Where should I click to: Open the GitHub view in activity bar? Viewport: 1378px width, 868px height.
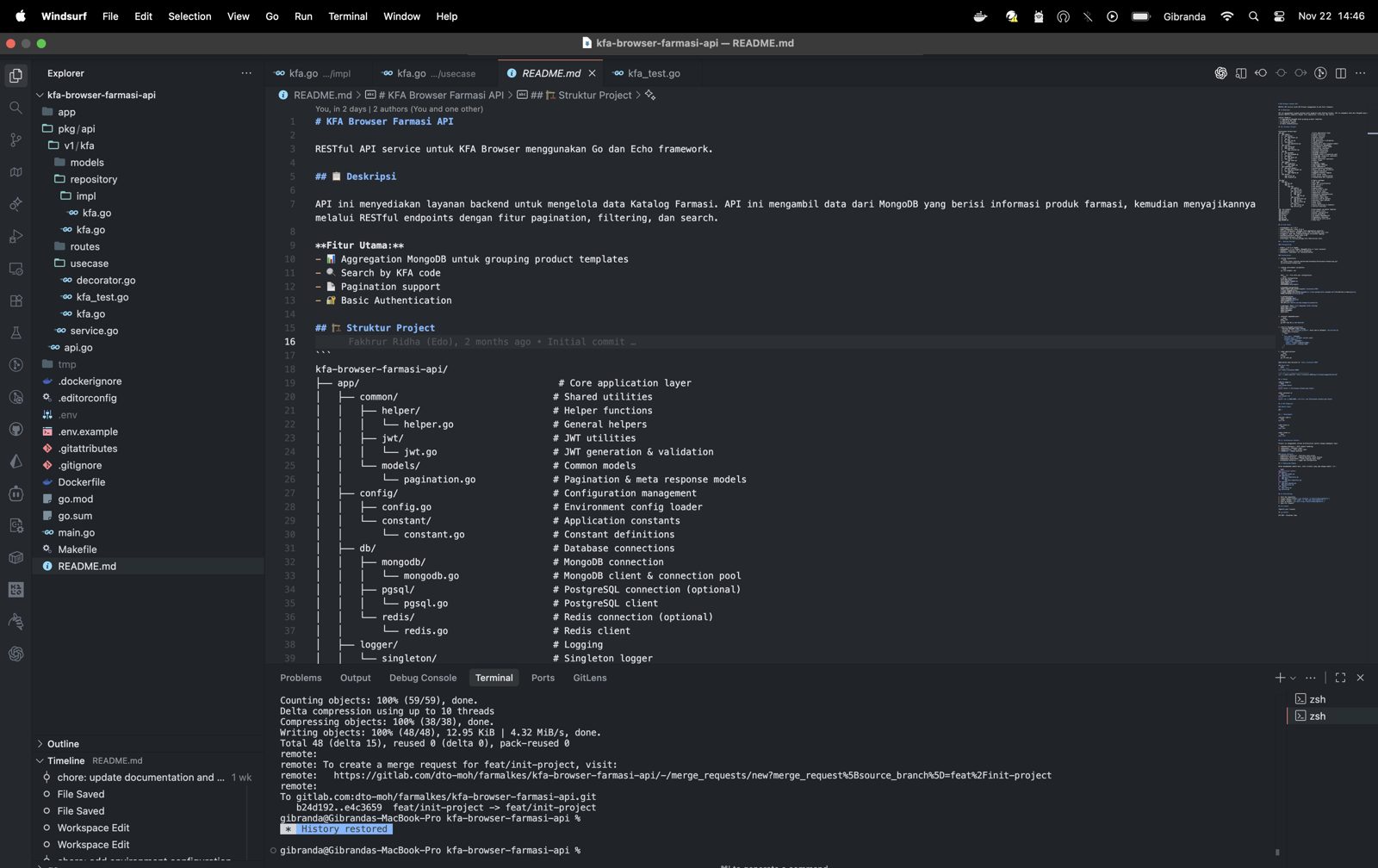tap(16, 429)
